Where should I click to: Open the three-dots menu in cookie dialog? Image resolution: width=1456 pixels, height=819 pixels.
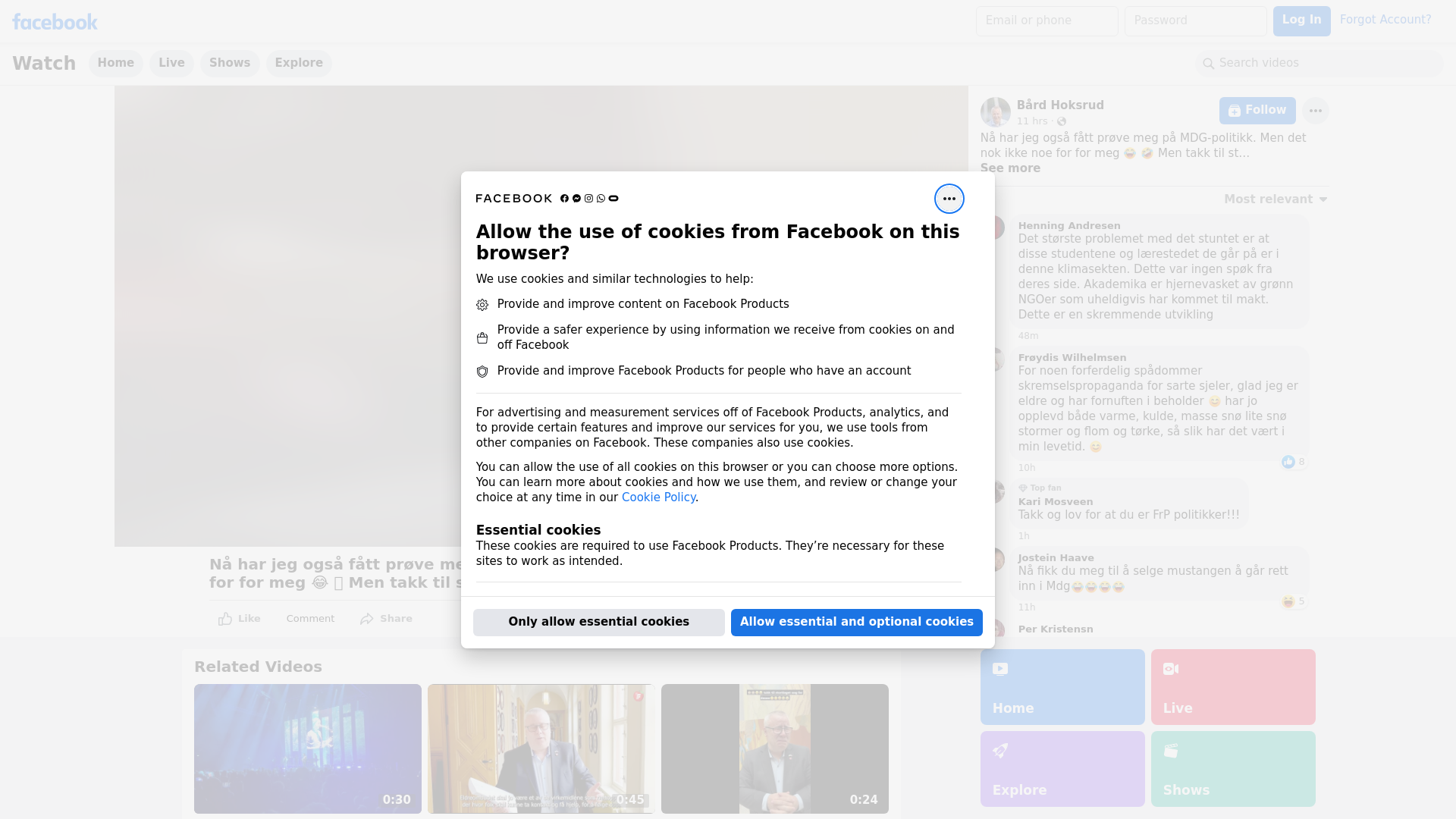949,199
